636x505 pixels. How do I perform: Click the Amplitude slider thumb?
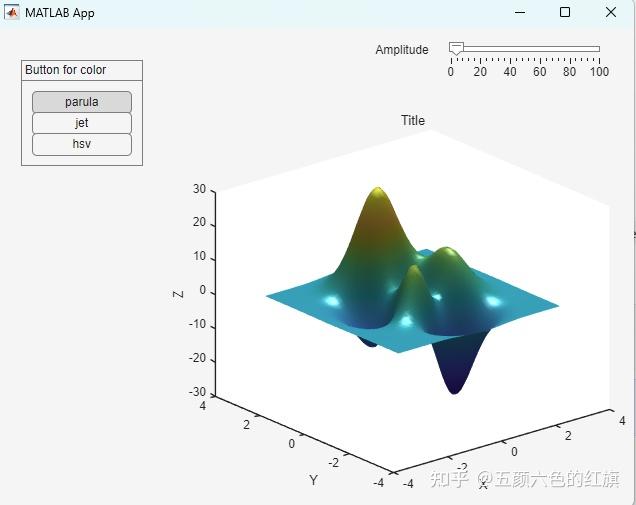tap(456, 48)
